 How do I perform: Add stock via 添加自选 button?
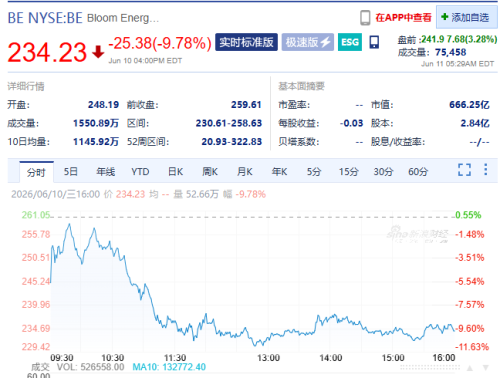tap(466, 17)
